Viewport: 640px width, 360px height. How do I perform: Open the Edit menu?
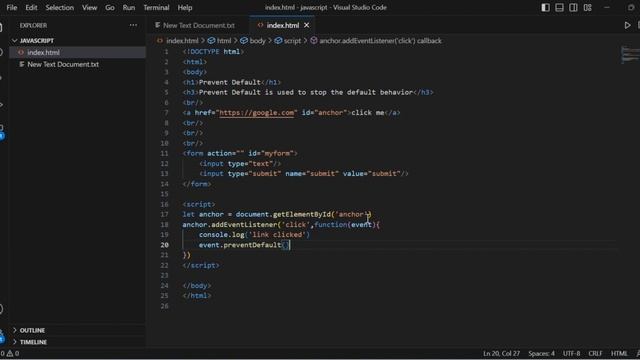pos(31,7)
